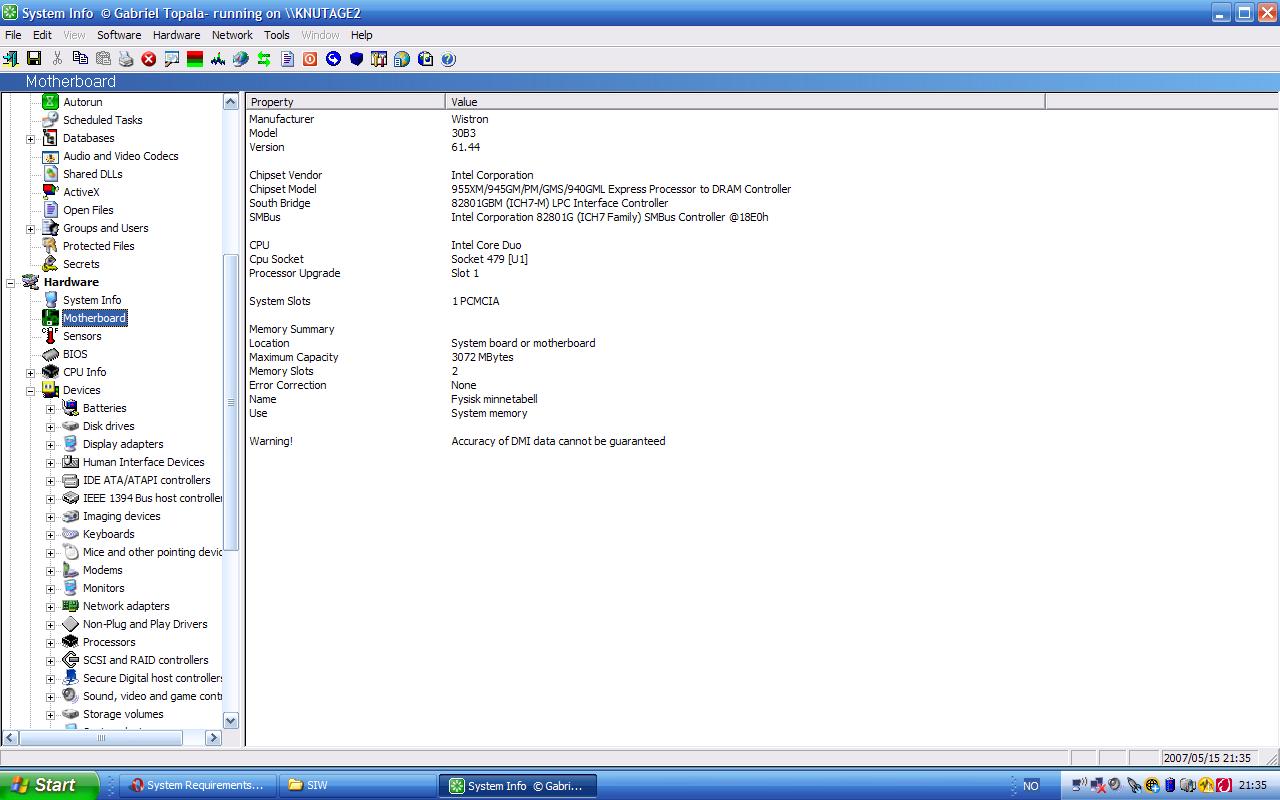The height and width of the screenshot is (800, 1280).
Task: Click the blue circular back-arrow toolbar icon
Action: click(333, 59)
